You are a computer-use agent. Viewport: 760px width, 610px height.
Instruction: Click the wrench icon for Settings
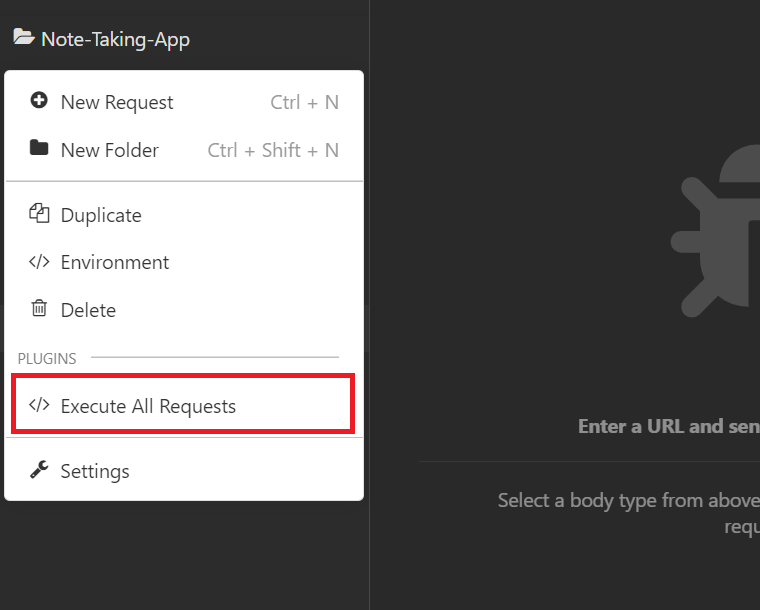point(39,469)
